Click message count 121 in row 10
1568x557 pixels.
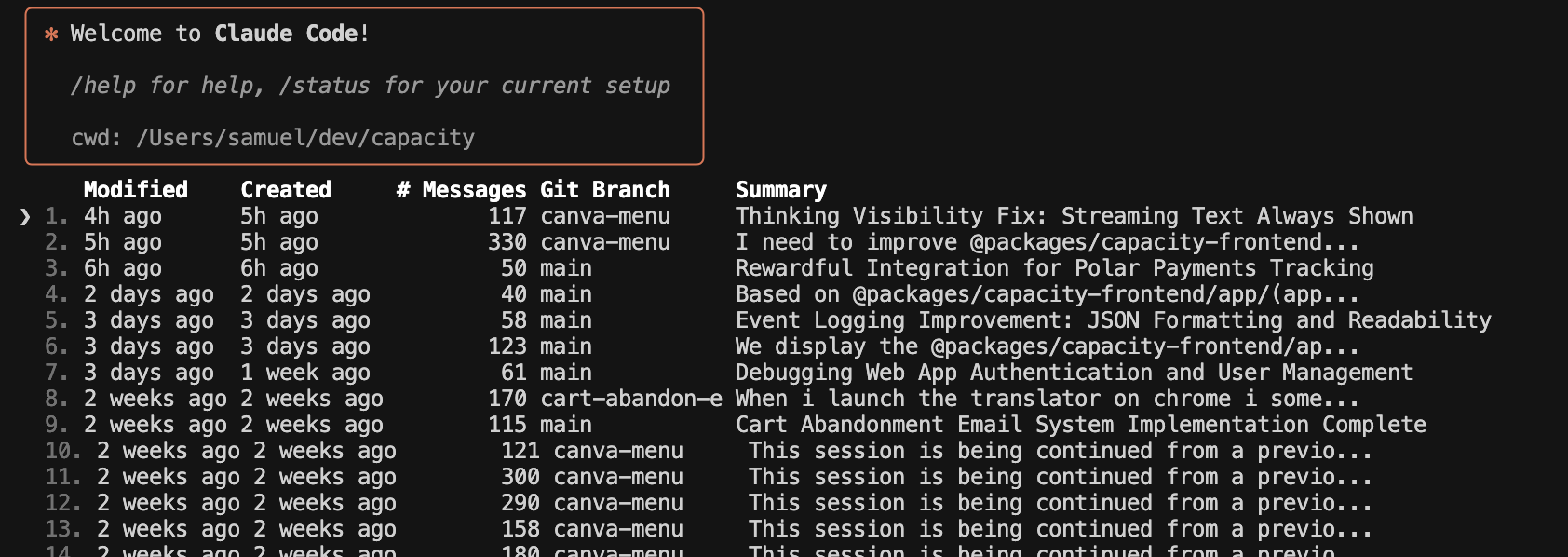click(520, 451)
